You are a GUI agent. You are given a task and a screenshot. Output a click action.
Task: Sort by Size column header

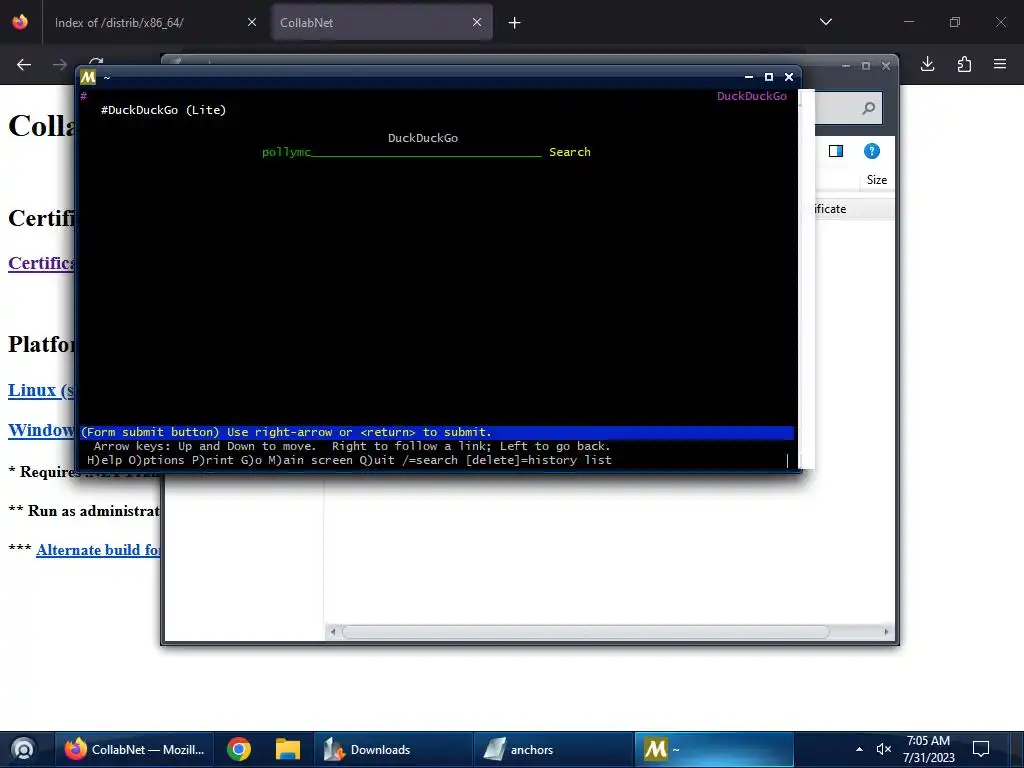coord(876,180)
